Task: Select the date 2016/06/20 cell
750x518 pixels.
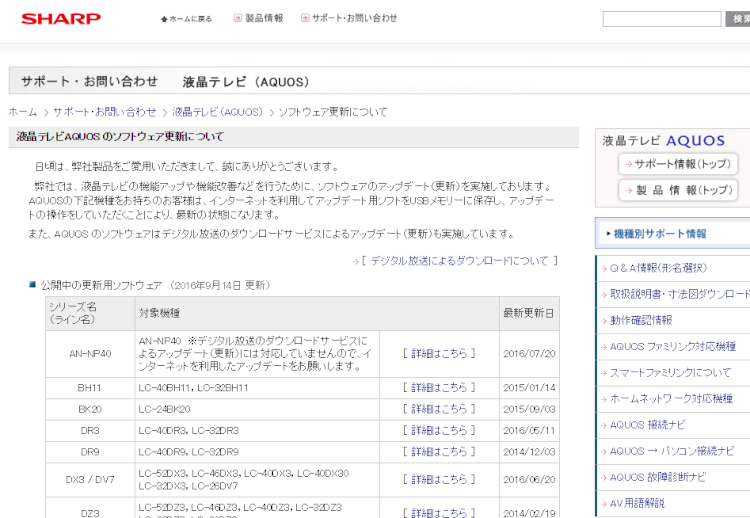Action: click(529, 480)
